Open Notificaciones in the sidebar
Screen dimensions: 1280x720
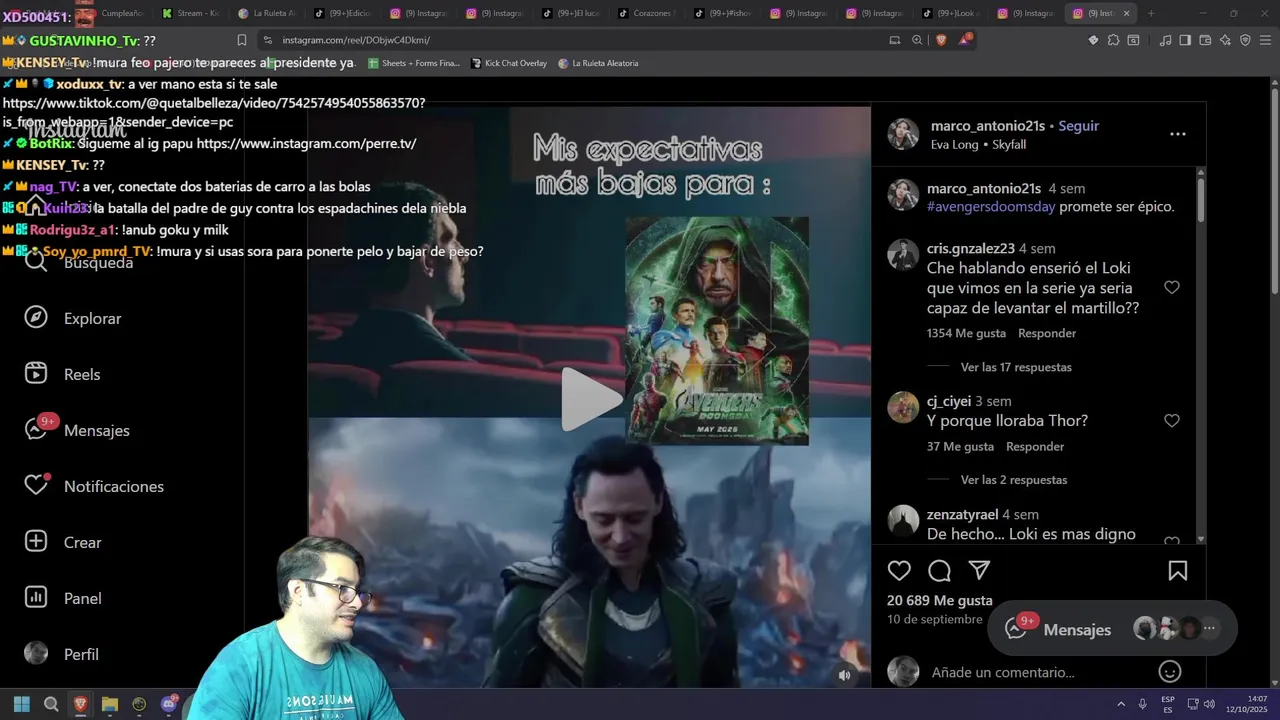pyautogui.click(x=94, y=486)
